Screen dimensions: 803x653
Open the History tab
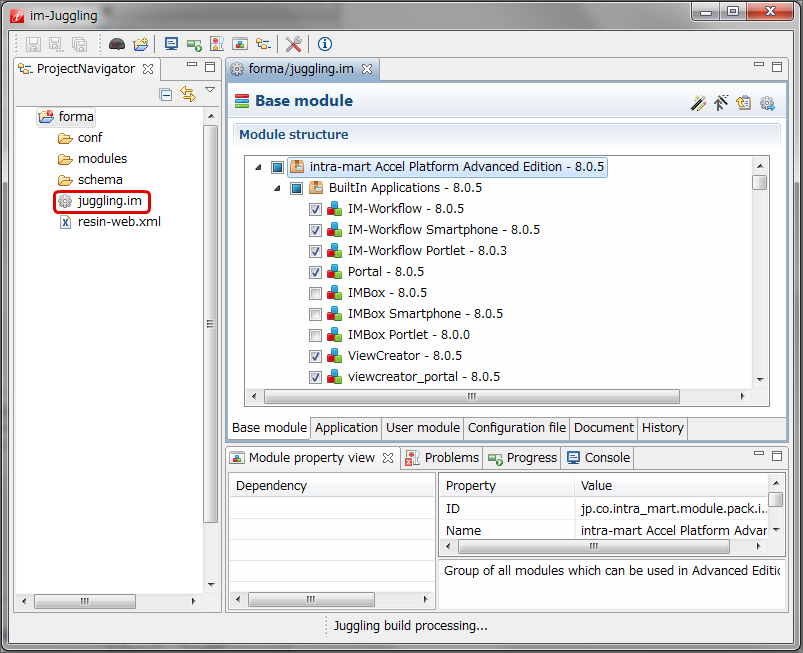pyautogui.click(x=663, y=428)
